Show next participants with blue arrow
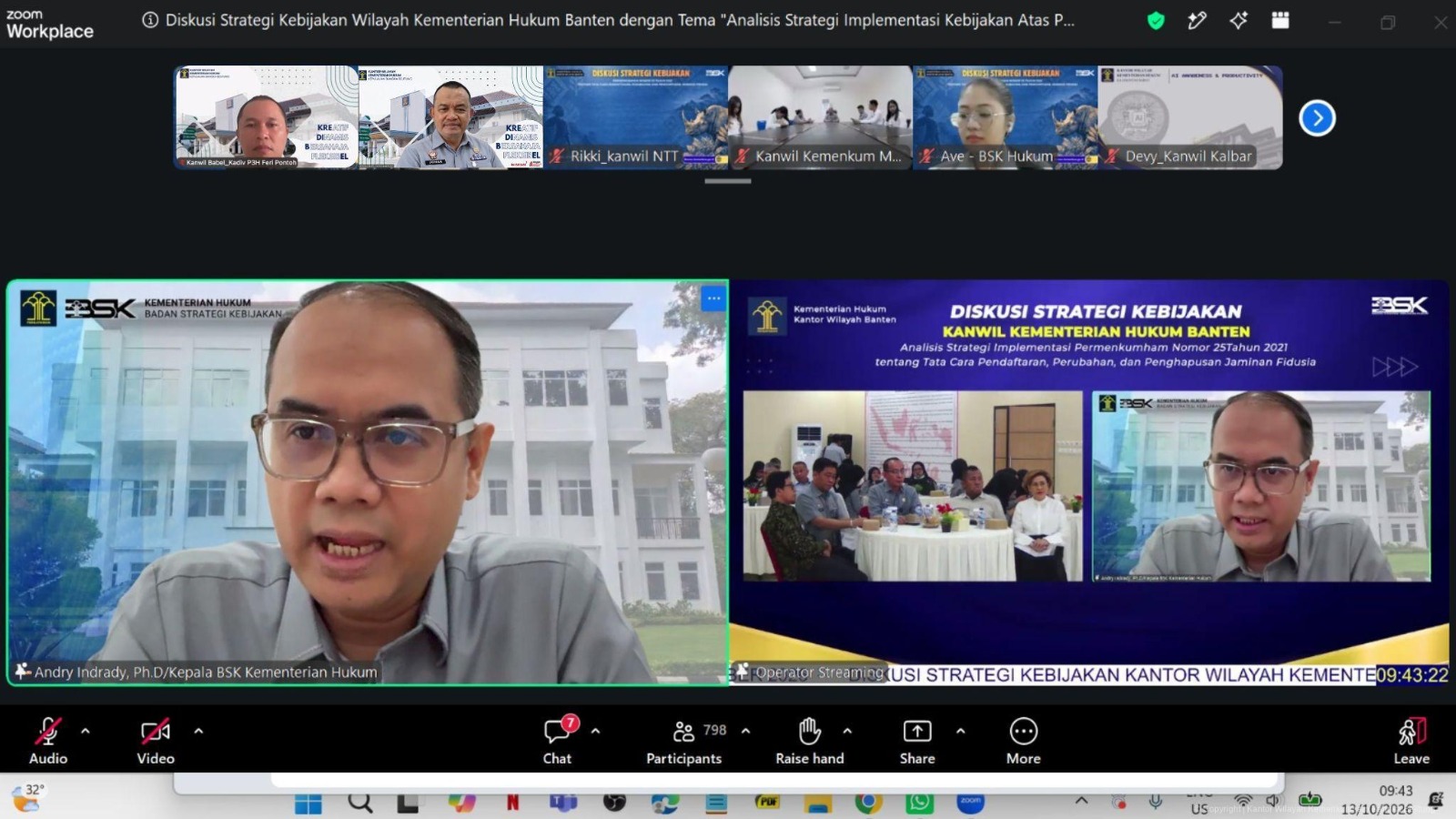 1317,118
